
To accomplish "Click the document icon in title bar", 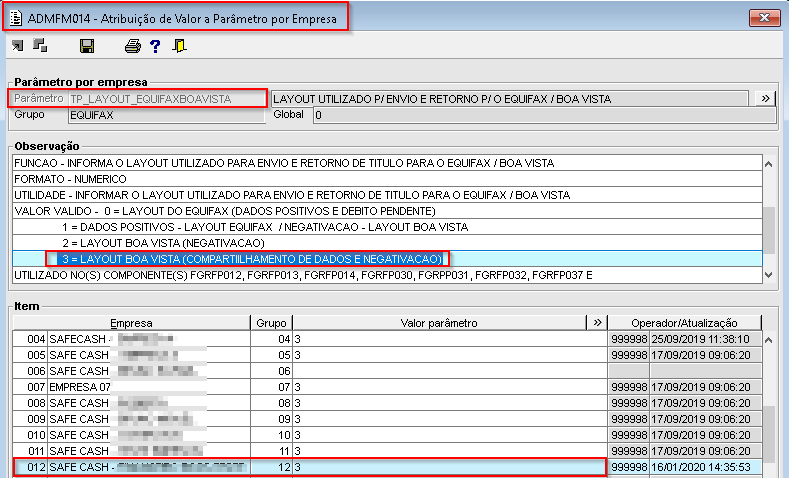I will pos(16,18).
